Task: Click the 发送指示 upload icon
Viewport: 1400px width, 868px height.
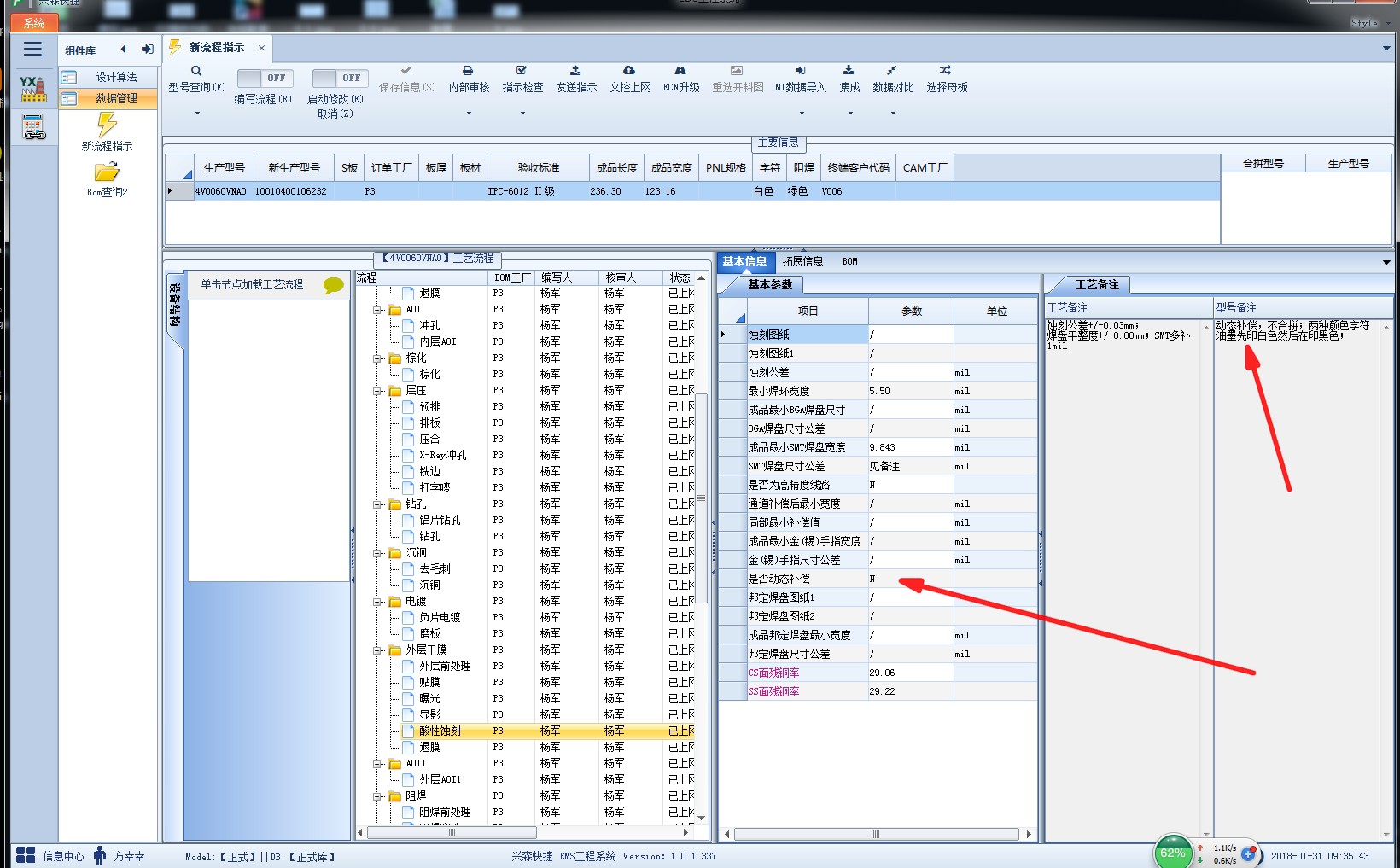Action: point(575,70)
